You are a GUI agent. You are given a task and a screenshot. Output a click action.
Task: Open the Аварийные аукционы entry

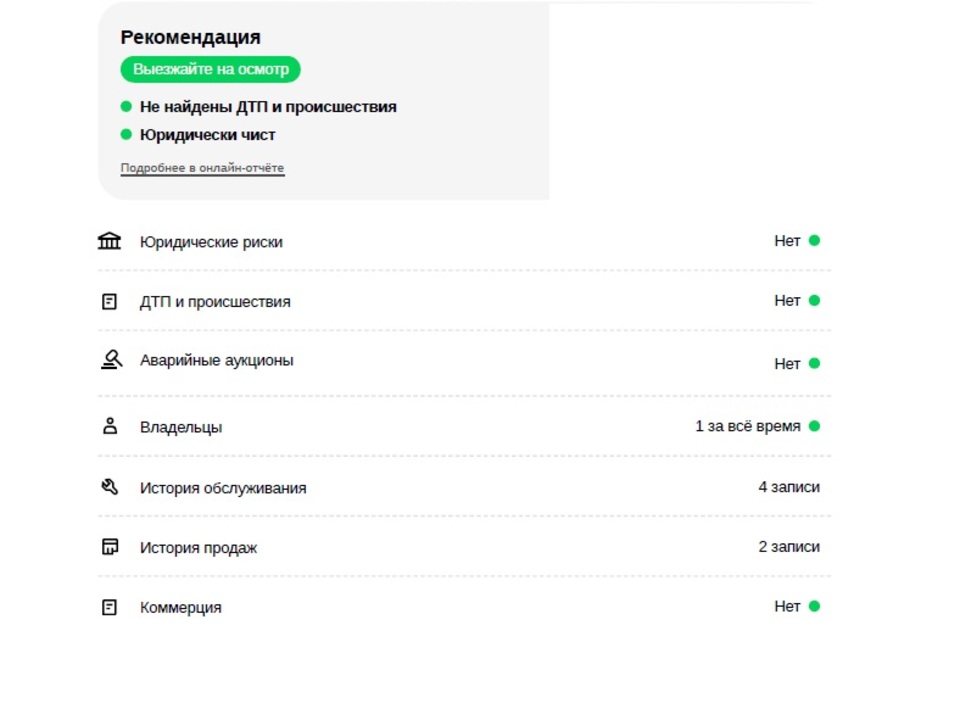coord(217,360)
